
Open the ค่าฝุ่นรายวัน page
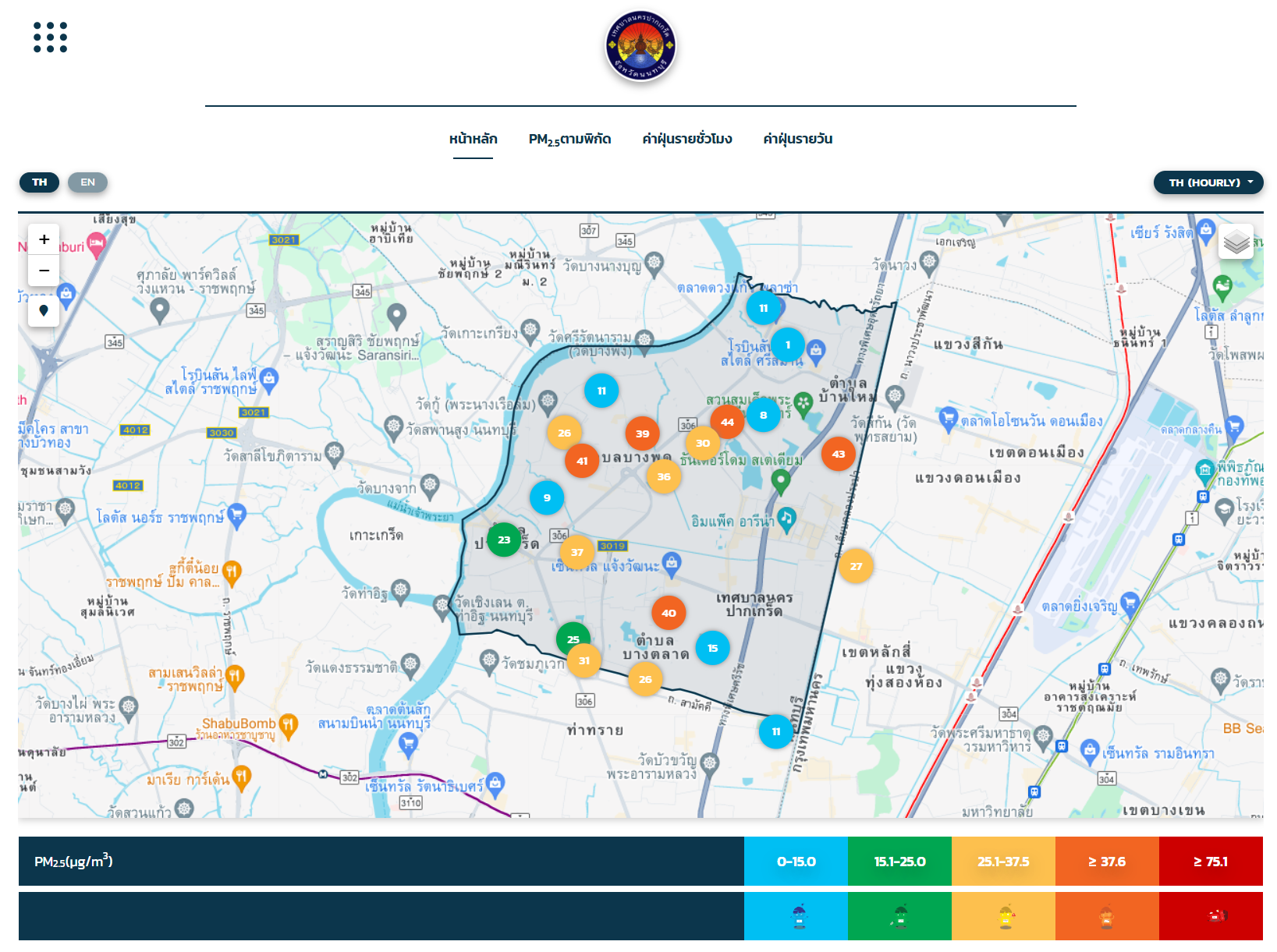pyautogui.click(x=797, y=139)
